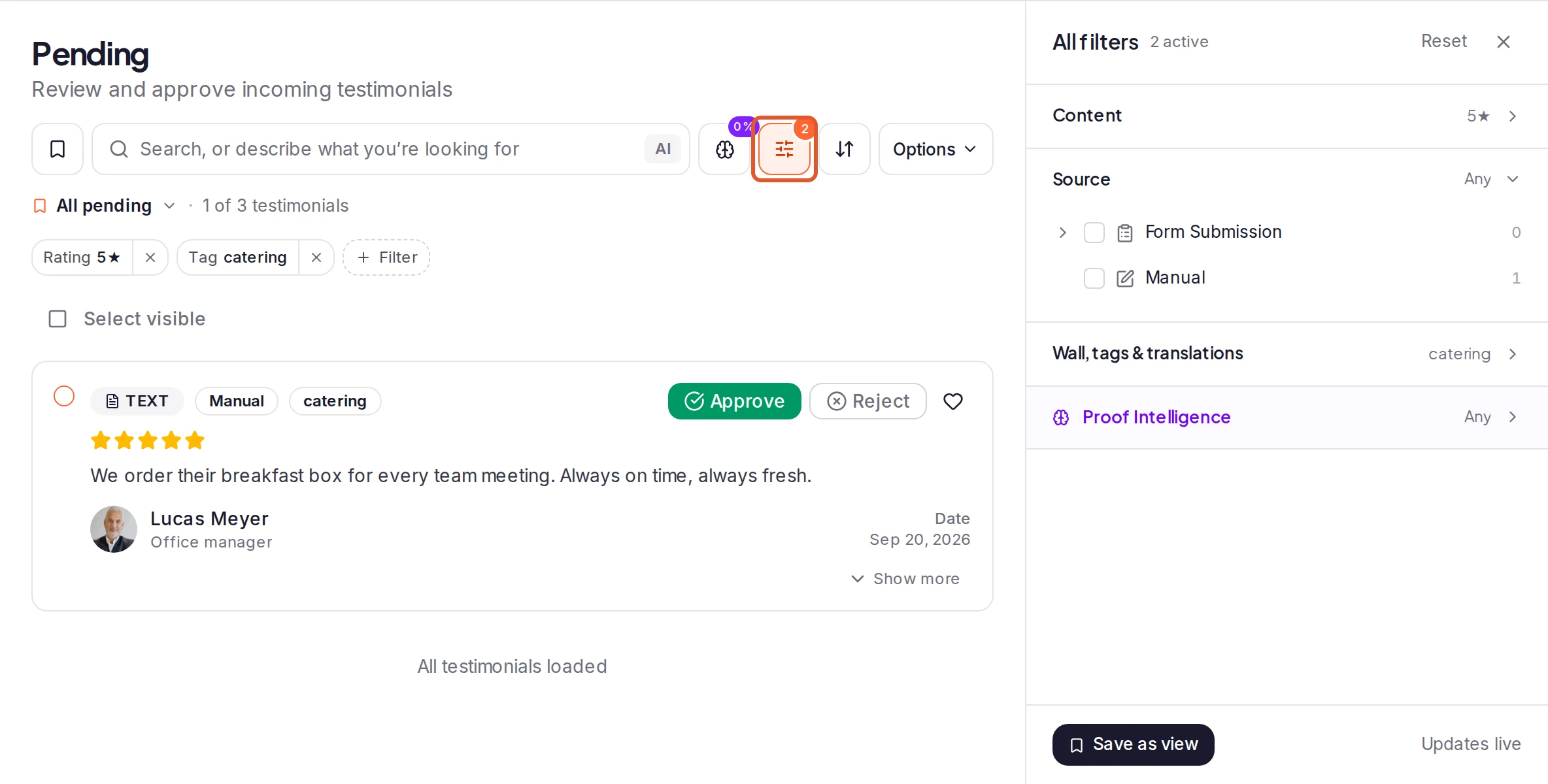Expand testimonial with Show more
Viewport: 1548px width, 784px height.
905,579
